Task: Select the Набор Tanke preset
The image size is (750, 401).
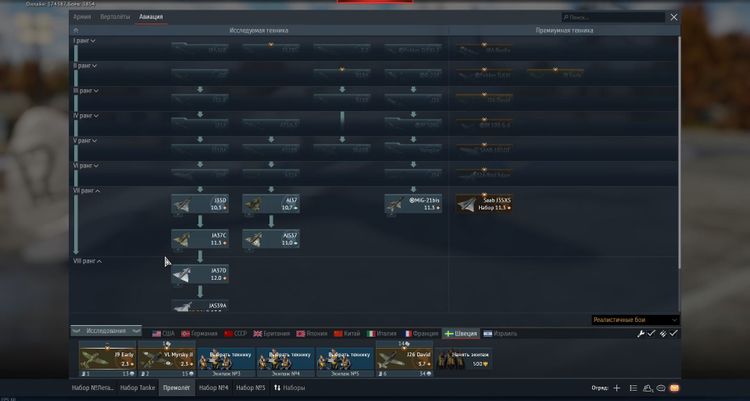Action: (136, 387)
